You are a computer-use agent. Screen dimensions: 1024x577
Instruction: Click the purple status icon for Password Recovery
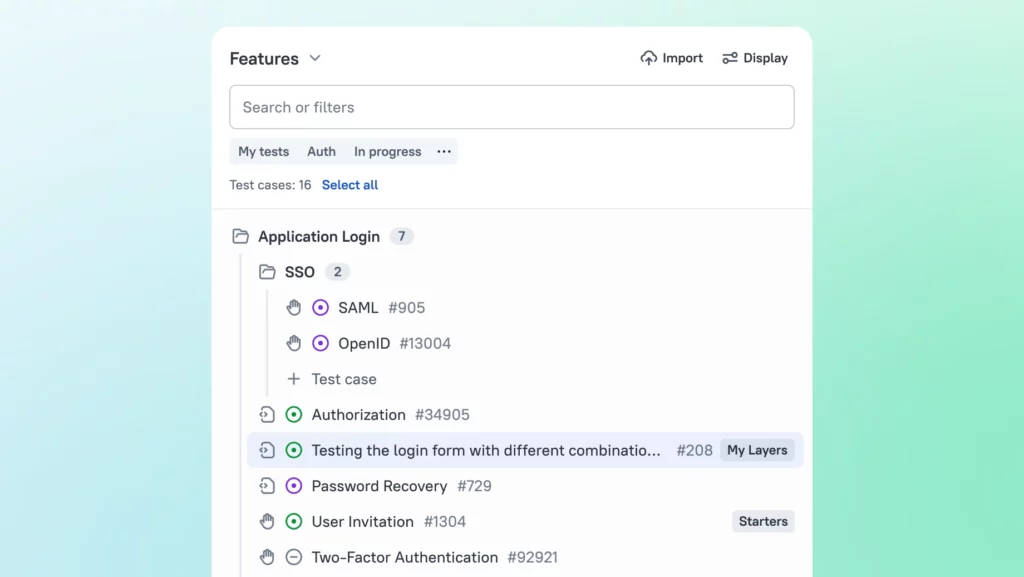pos(294,486)
